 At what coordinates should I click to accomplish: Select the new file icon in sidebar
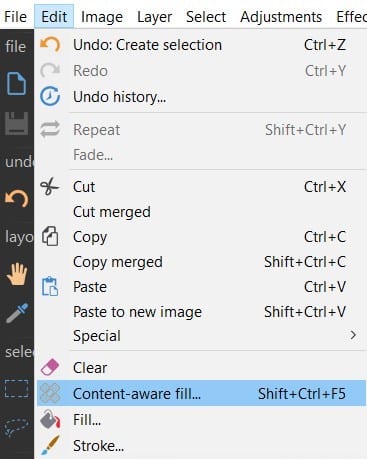pyautogui.click(x=16, y=83)
